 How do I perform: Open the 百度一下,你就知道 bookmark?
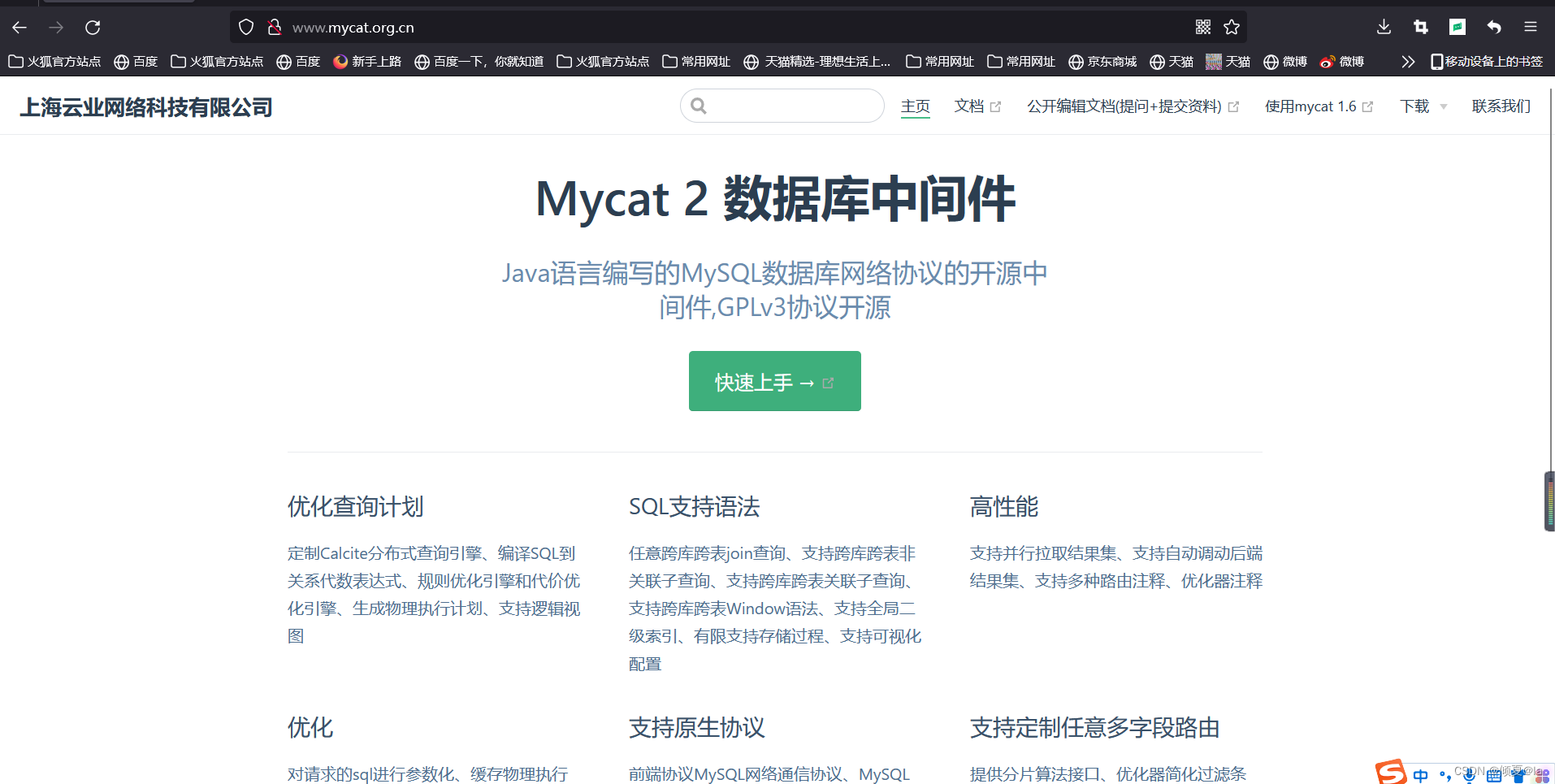tap(479, 62)
